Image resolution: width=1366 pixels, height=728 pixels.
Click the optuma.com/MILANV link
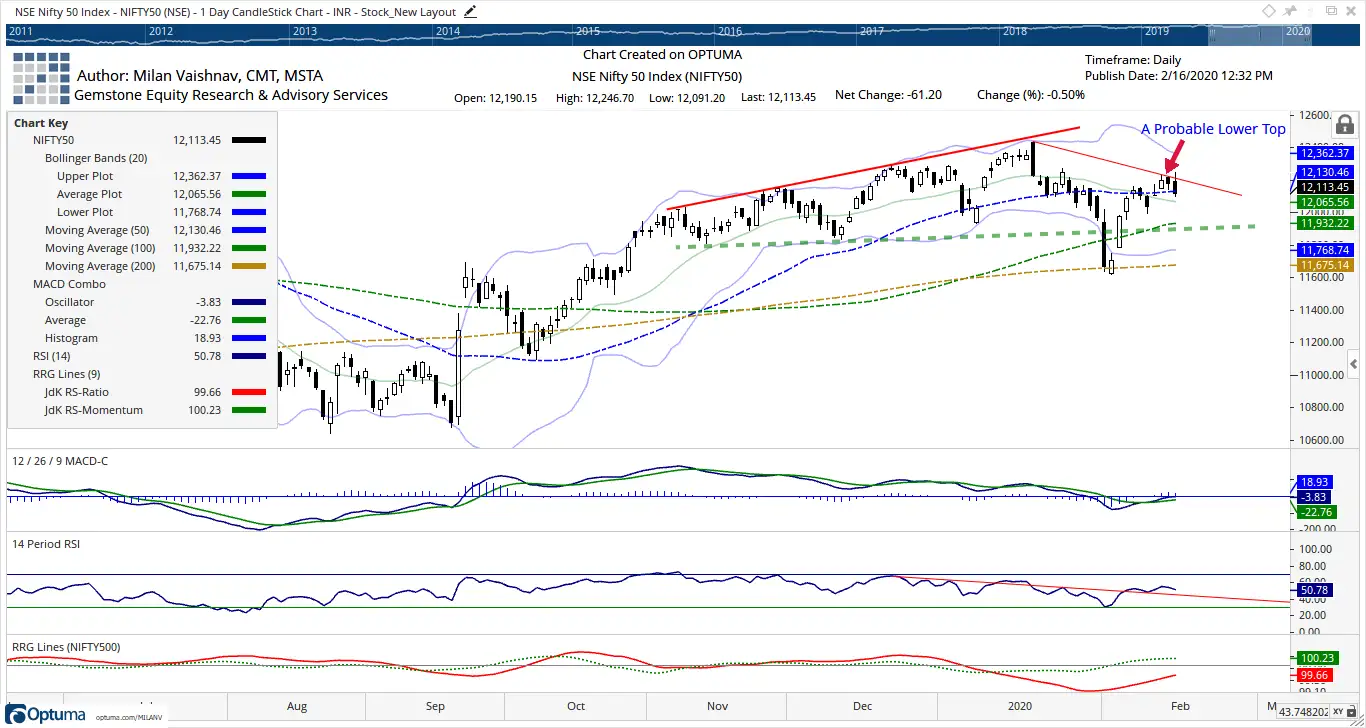click(130, 717)
